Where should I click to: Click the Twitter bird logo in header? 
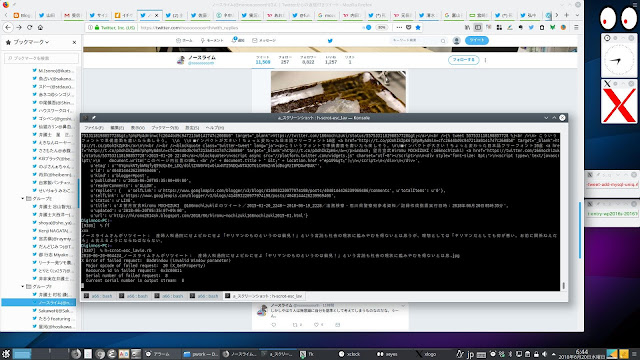pyautogui.click(x=330, y=40)
